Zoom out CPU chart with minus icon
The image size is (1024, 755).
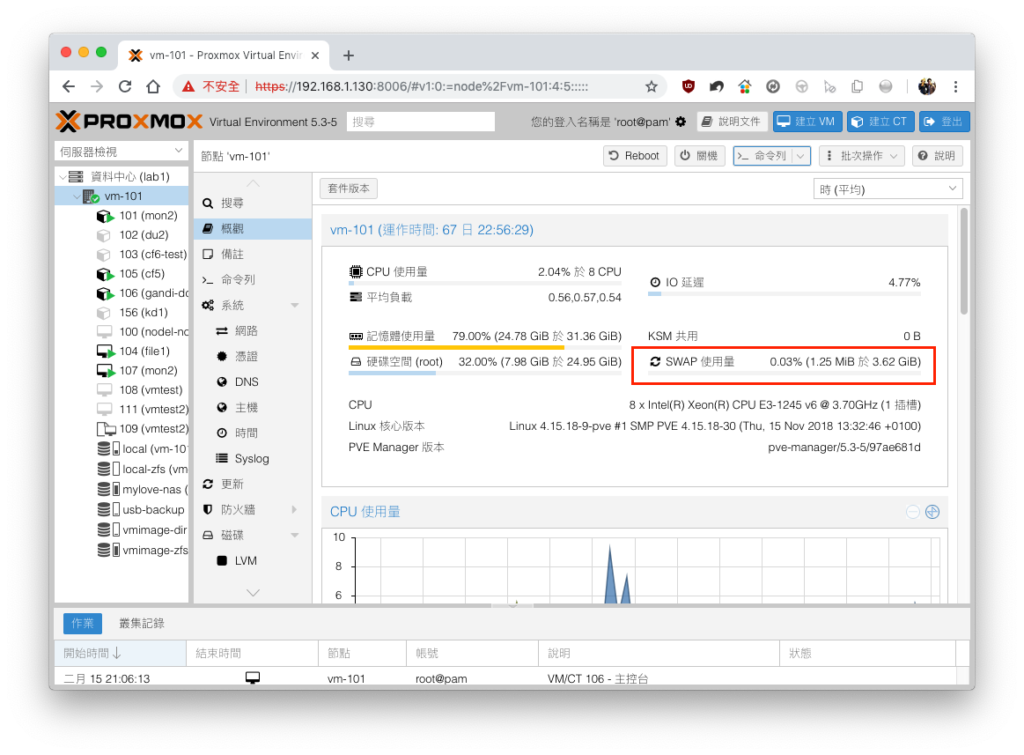coord(913,512)
